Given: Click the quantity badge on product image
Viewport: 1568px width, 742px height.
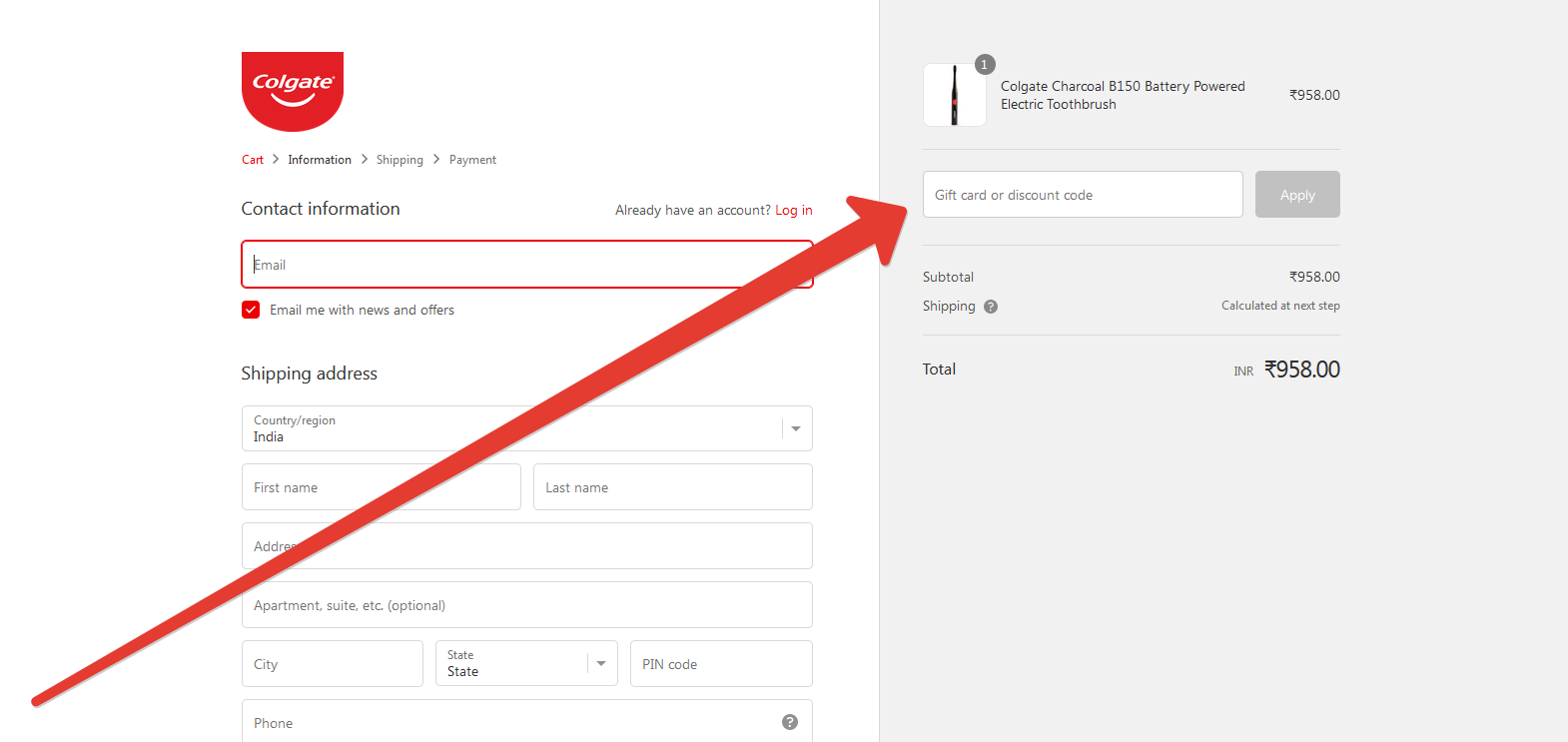Looking at the screenshot, I should (985, 65).
